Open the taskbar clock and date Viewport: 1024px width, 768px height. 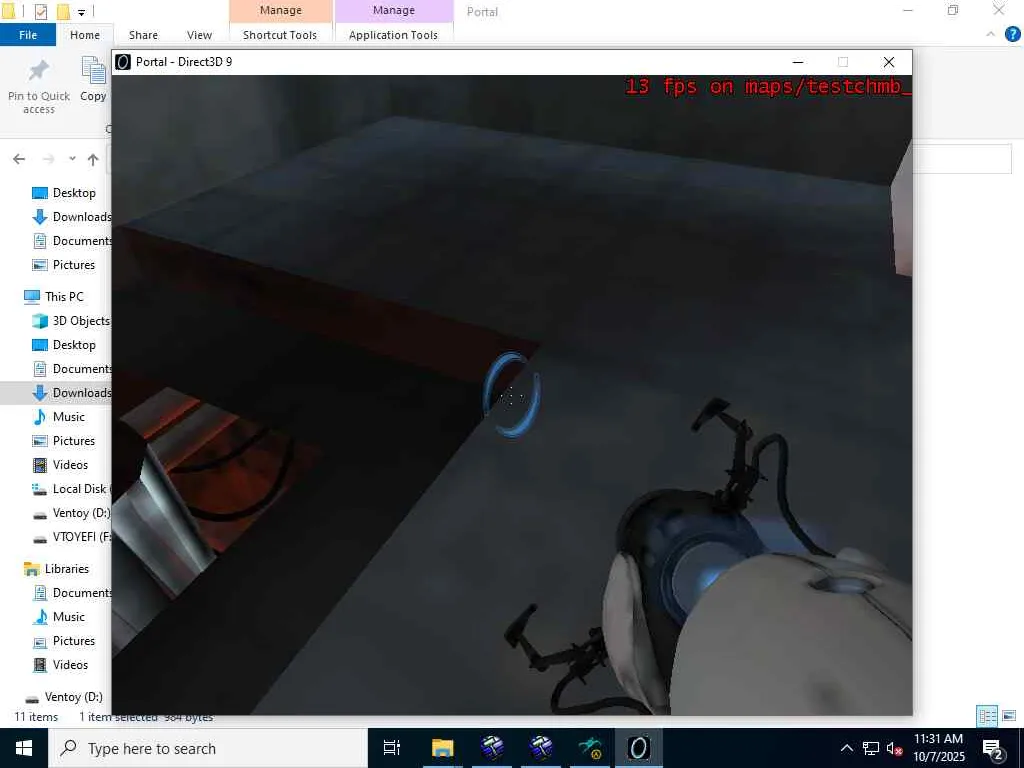(x=938, y=748)
